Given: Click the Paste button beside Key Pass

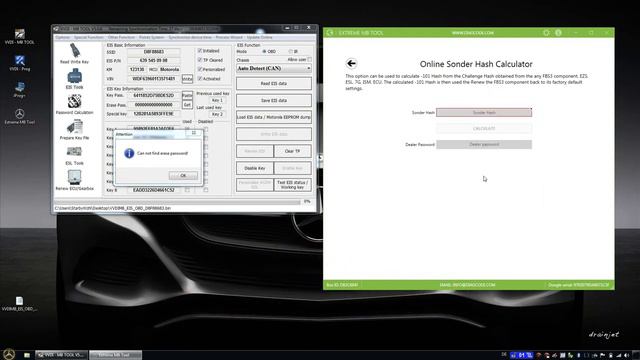Looking at the screenshot, I should 187,95.
